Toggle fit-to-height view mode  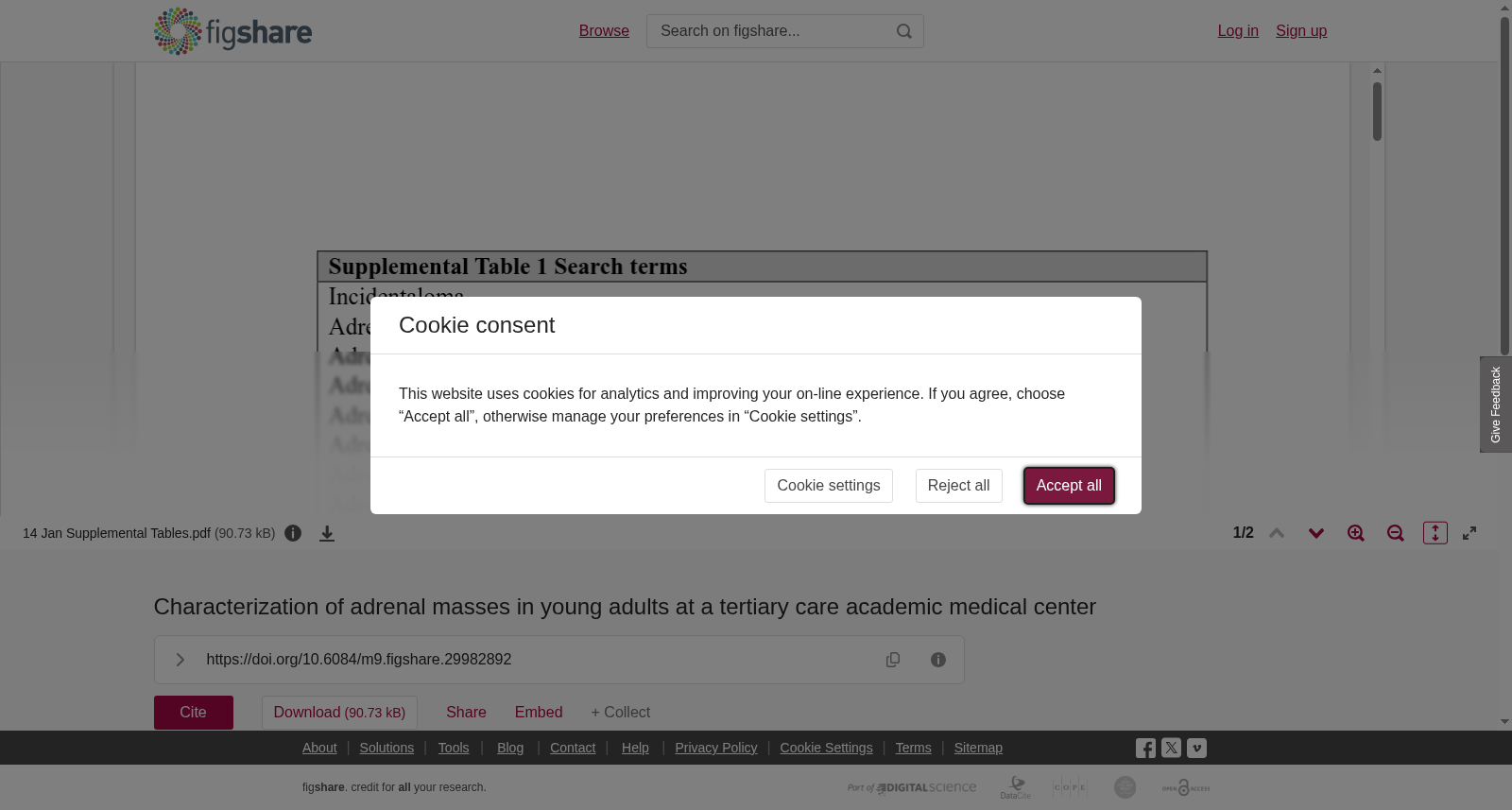click(1435, 533)
